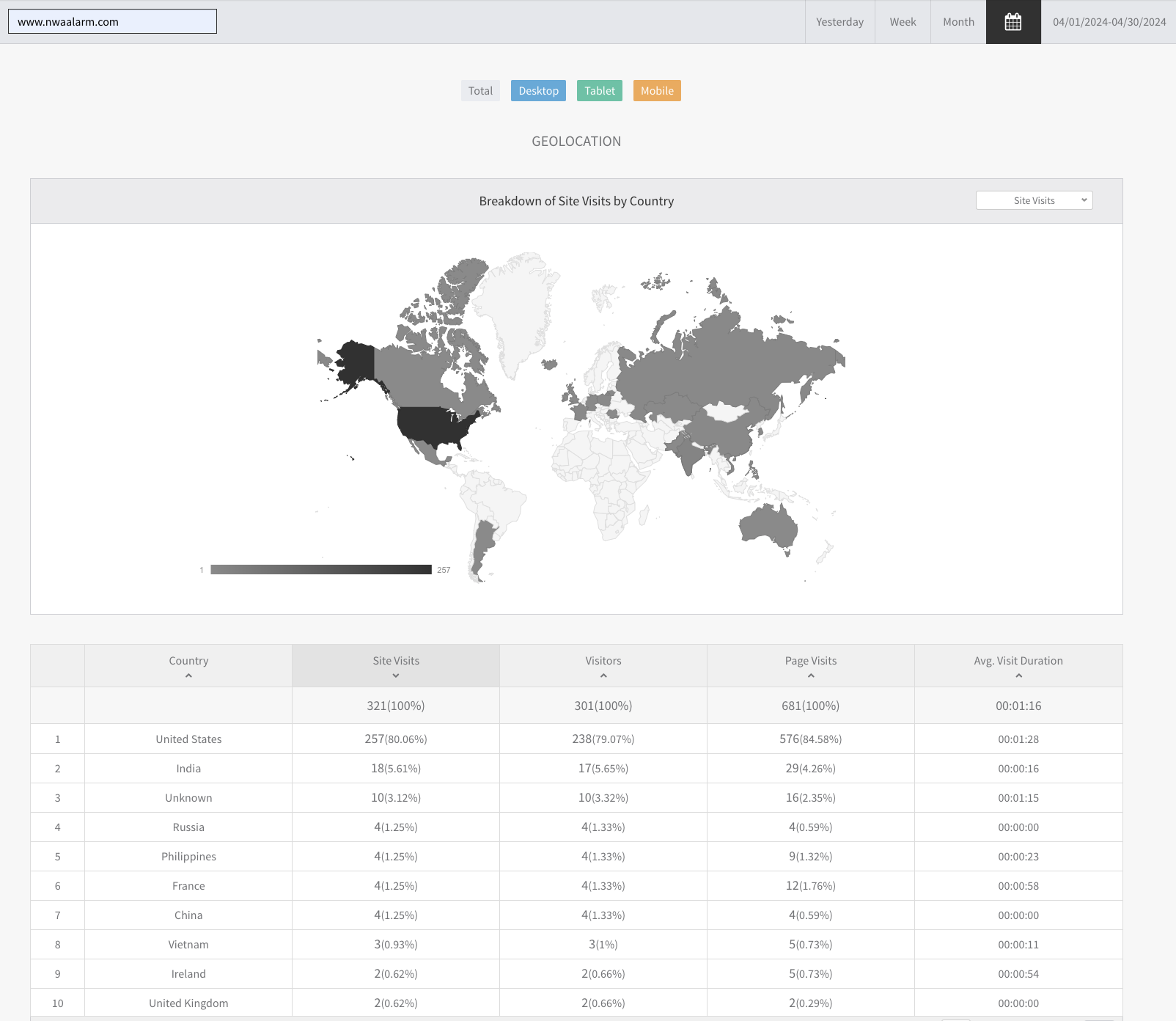Switch to Yesterday time range
The image size is (1176, 1021).
point(839,22)
